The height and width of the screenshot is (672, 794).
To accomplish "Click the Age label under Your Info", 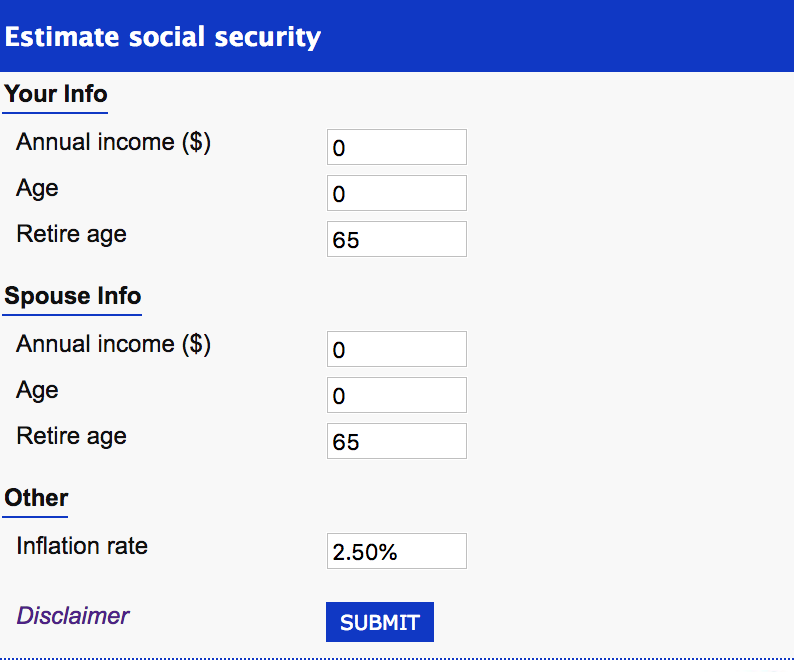I will click(x=38, y=188).
